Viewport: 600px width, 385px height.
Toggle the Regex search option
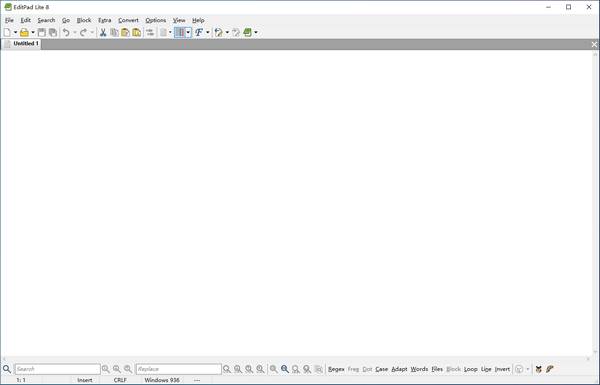pyautogui.click(x=336, y=369)
